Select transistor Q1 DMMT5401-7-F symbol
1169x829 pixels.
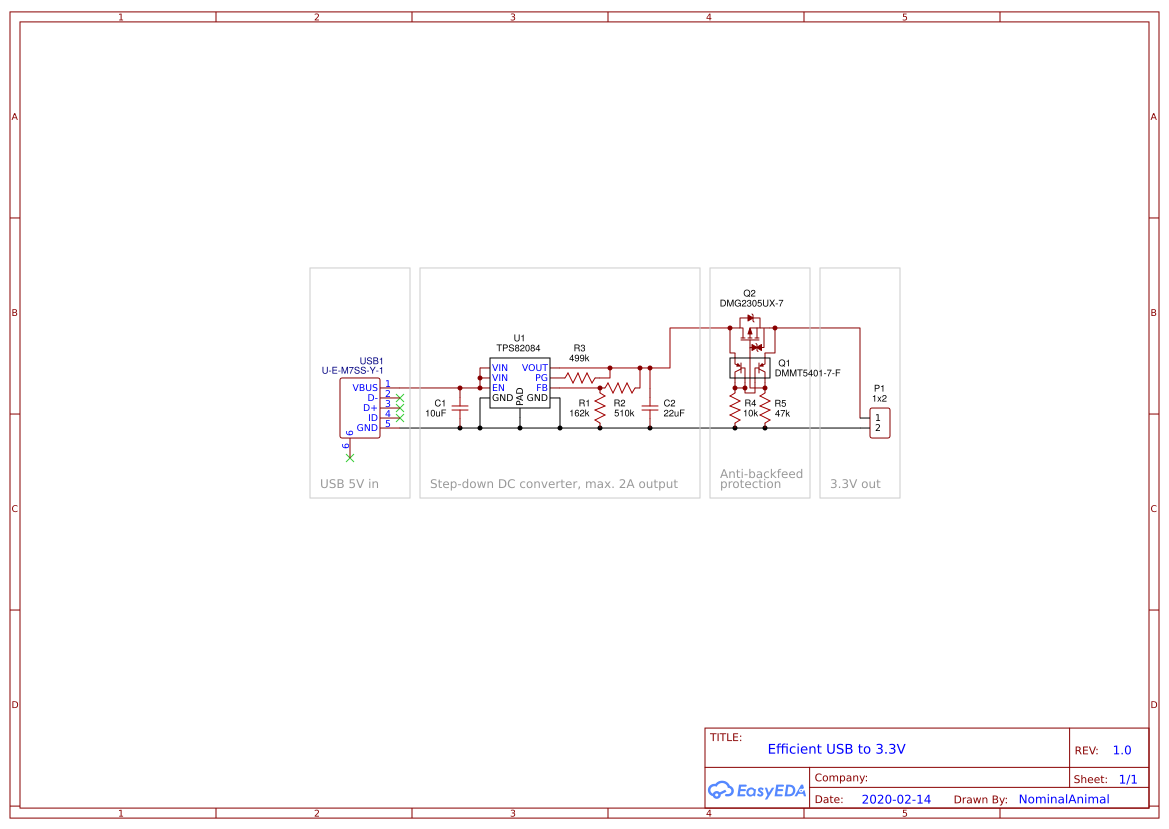click(750, 367)
